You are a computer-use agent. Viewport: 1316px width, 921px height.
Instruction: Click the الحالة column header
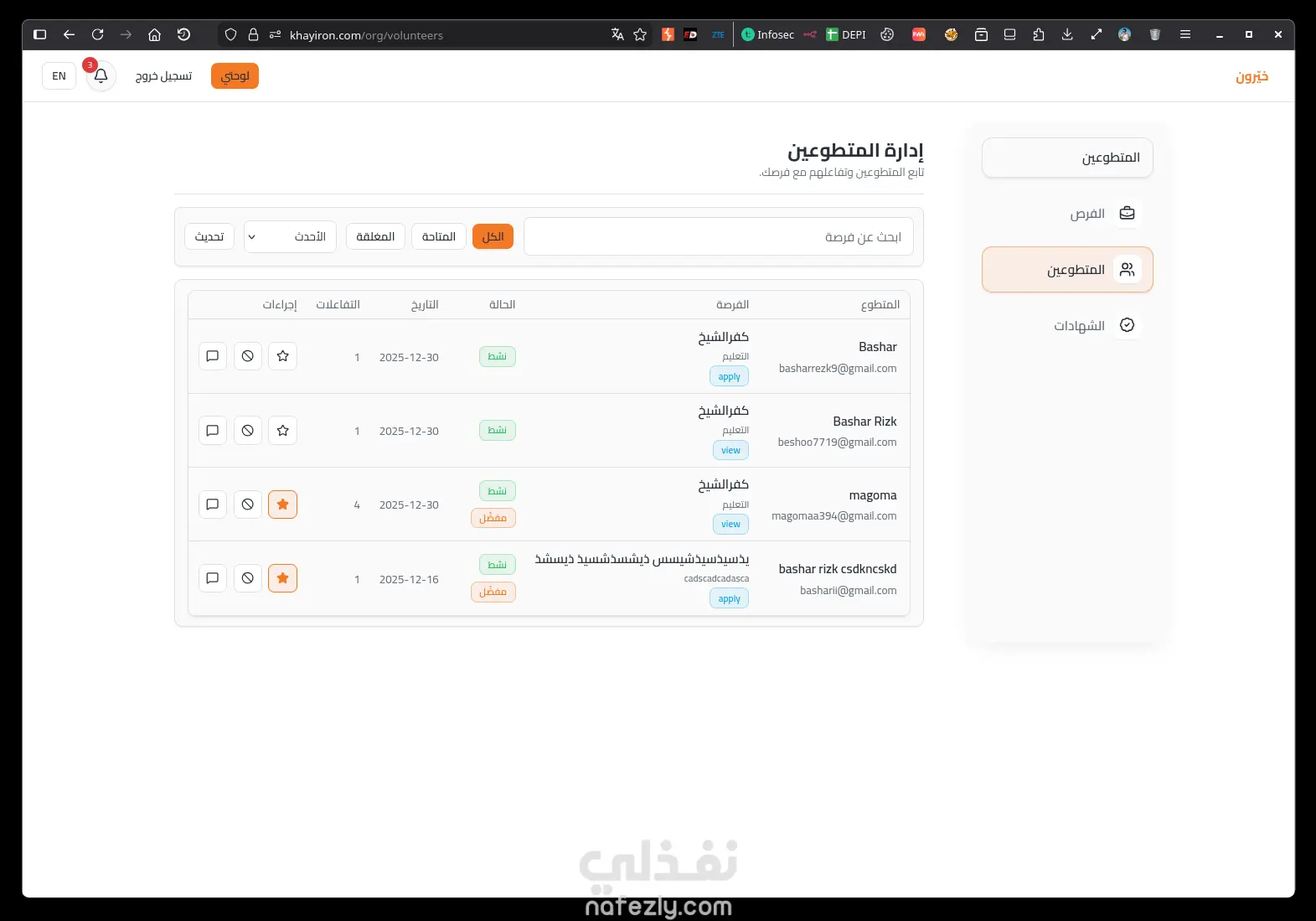pyautogui.click(x=503, y=304)
